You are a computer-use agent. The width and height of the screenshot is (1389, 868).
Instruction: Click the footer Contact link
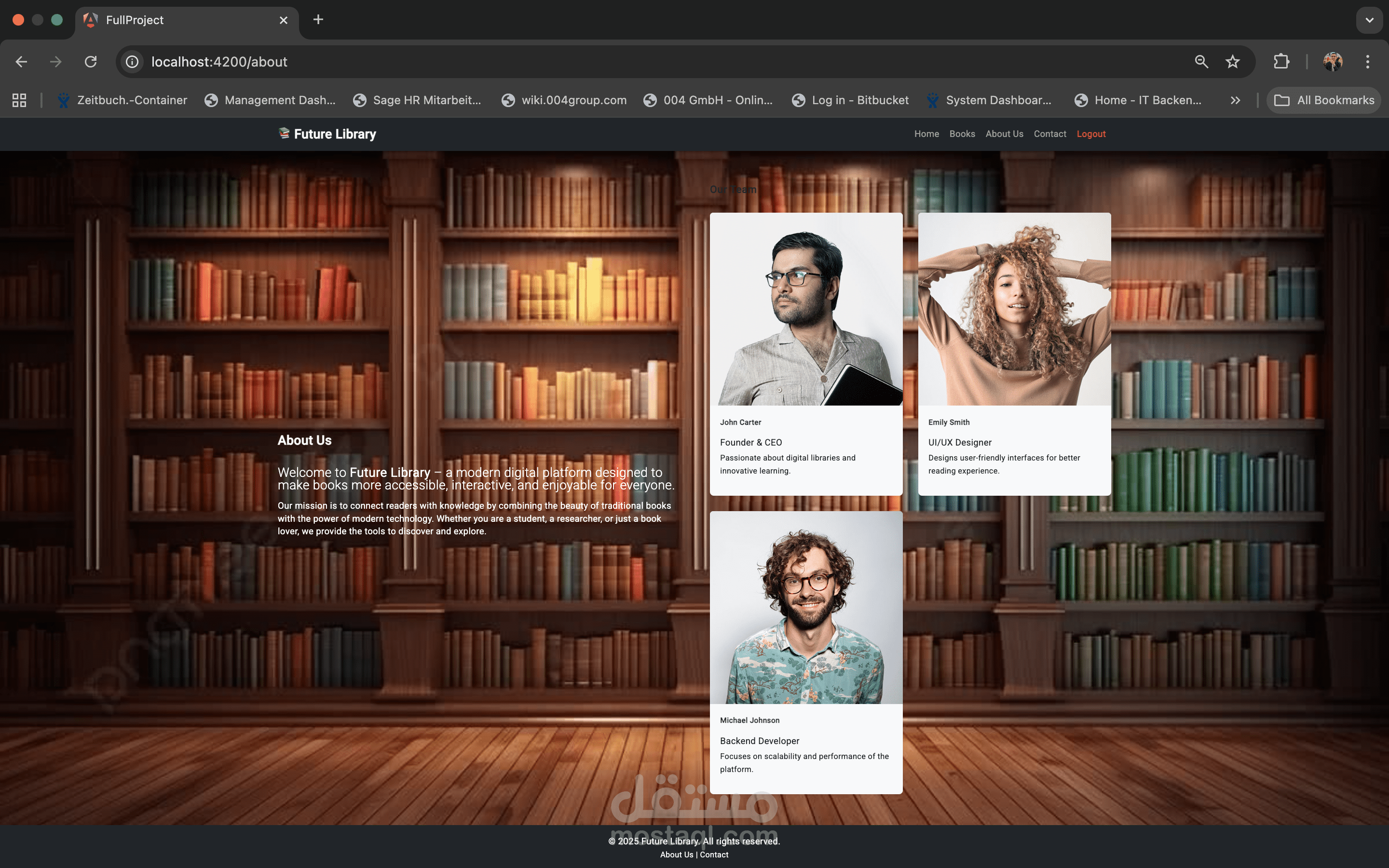point(714,855)
